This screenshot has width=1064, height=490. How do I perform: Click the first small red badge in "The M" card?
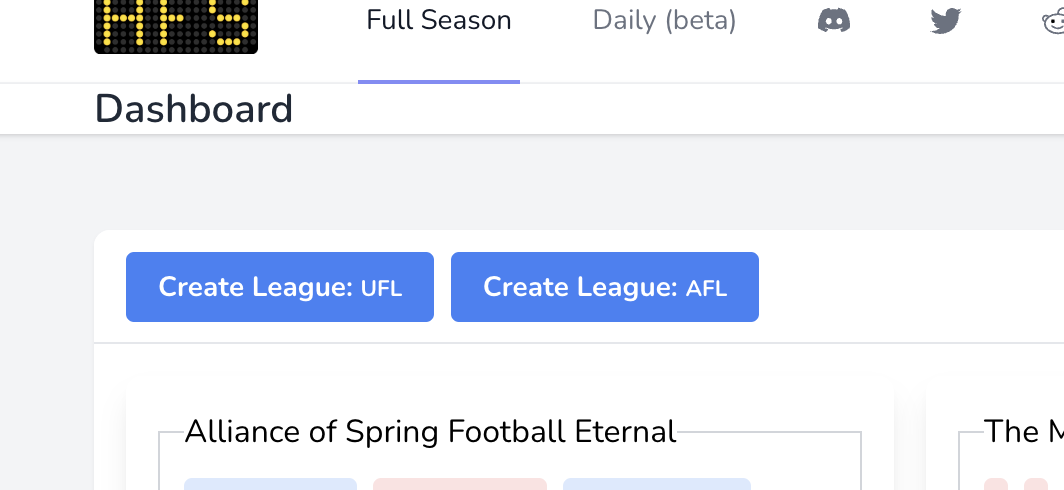[996, 485]
